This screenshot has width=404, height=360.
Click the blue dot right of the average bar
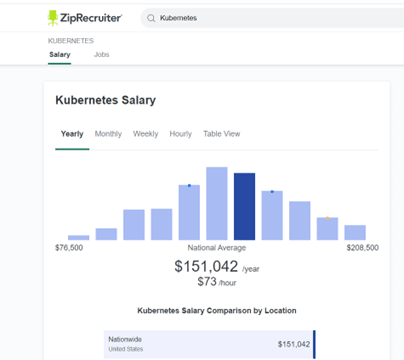pyautogui.click(x=272, y=192)
